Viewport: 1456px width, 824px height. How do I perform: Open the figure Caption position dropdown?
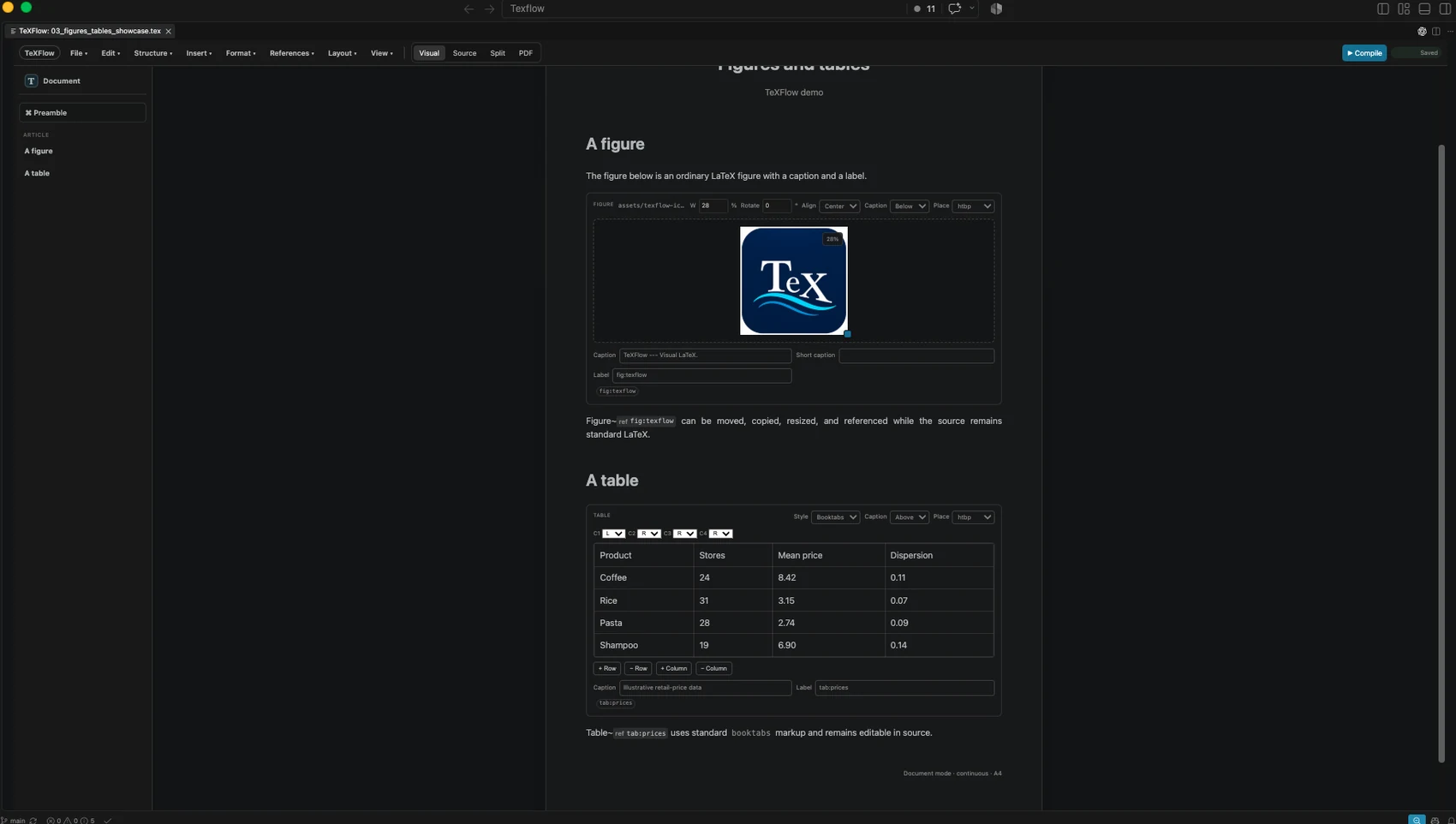(910, 206)
